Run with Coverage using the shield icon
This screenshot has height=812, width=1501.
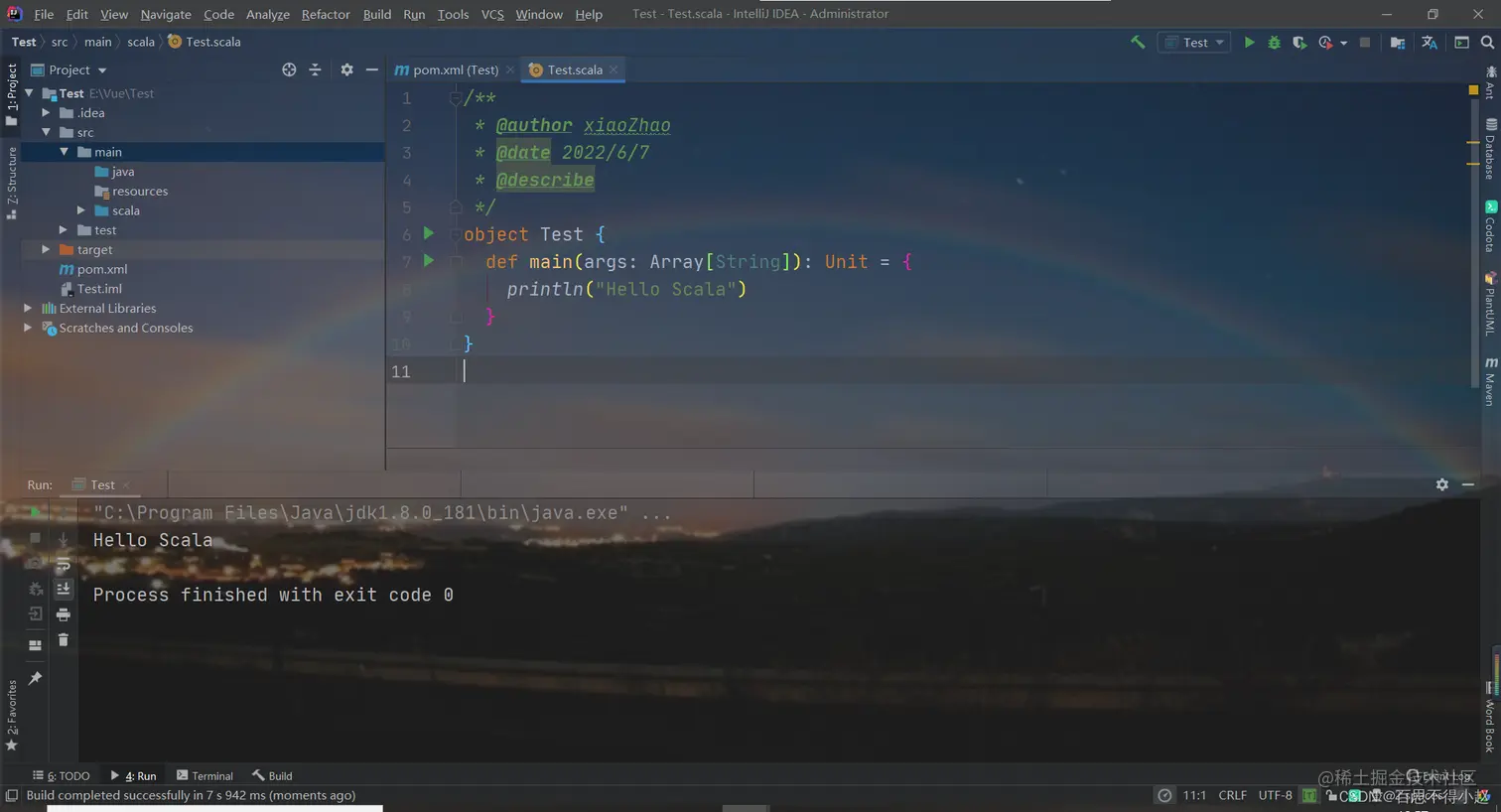click(1298, 42)
